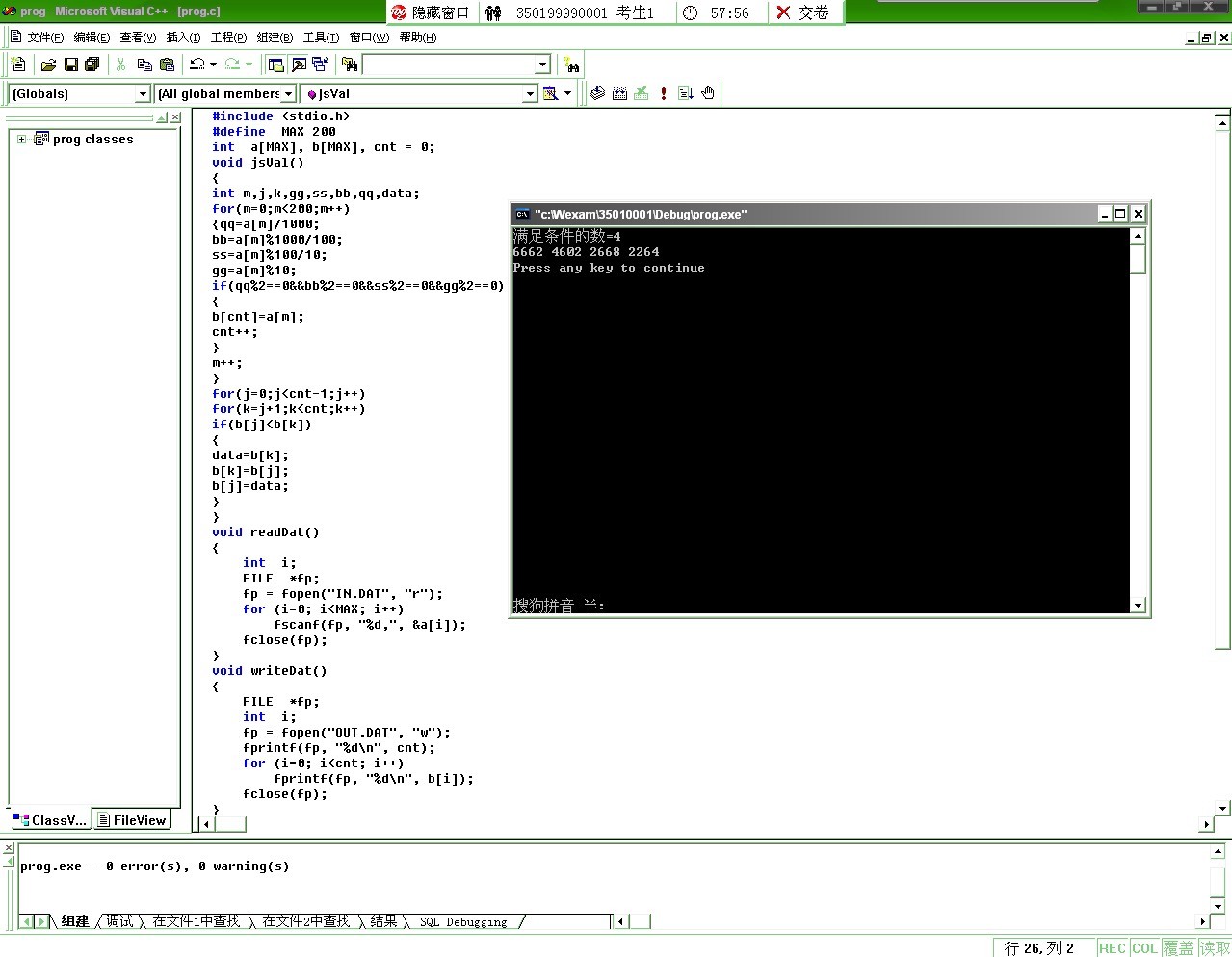Image resolution: width=1232 pixels, height=957 pixels.
Task: Toggle the Output window icon
Action: [x=299, y=65]
